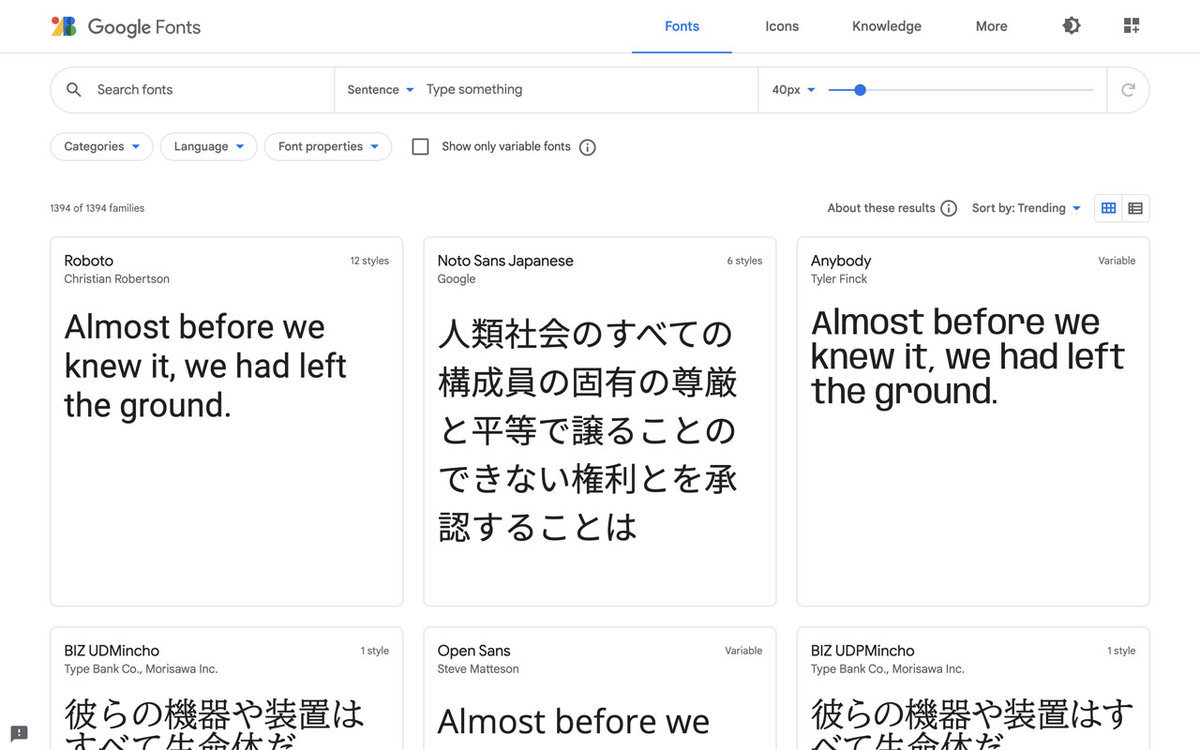This screenshot has width=1200, height=750.
Task: Open the Categories filter dropdown
Action: pos(101,147)
